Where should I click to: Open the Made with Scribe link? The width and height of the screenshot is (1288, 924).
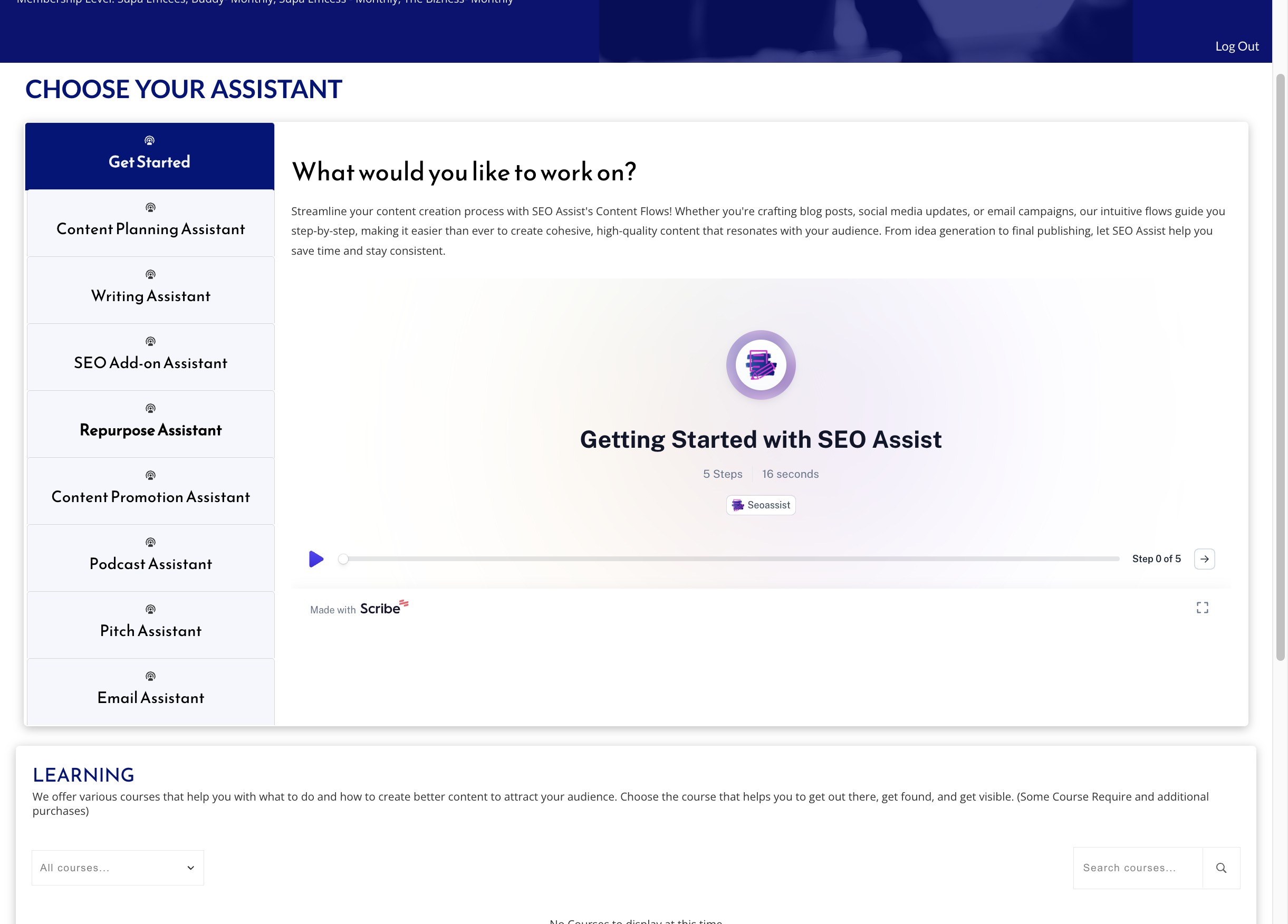click(x=359, y=608)
